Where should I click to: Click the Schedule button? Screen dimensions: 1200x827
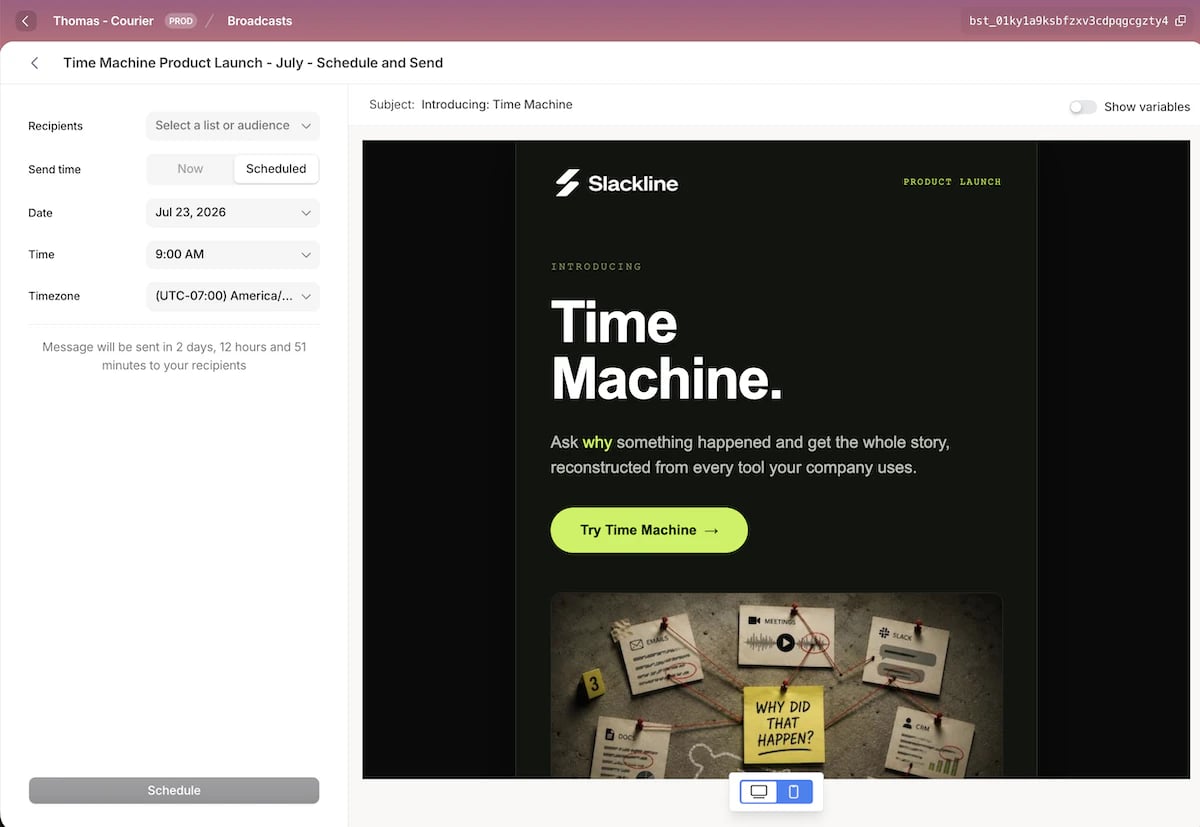click(x=174, y=790)
